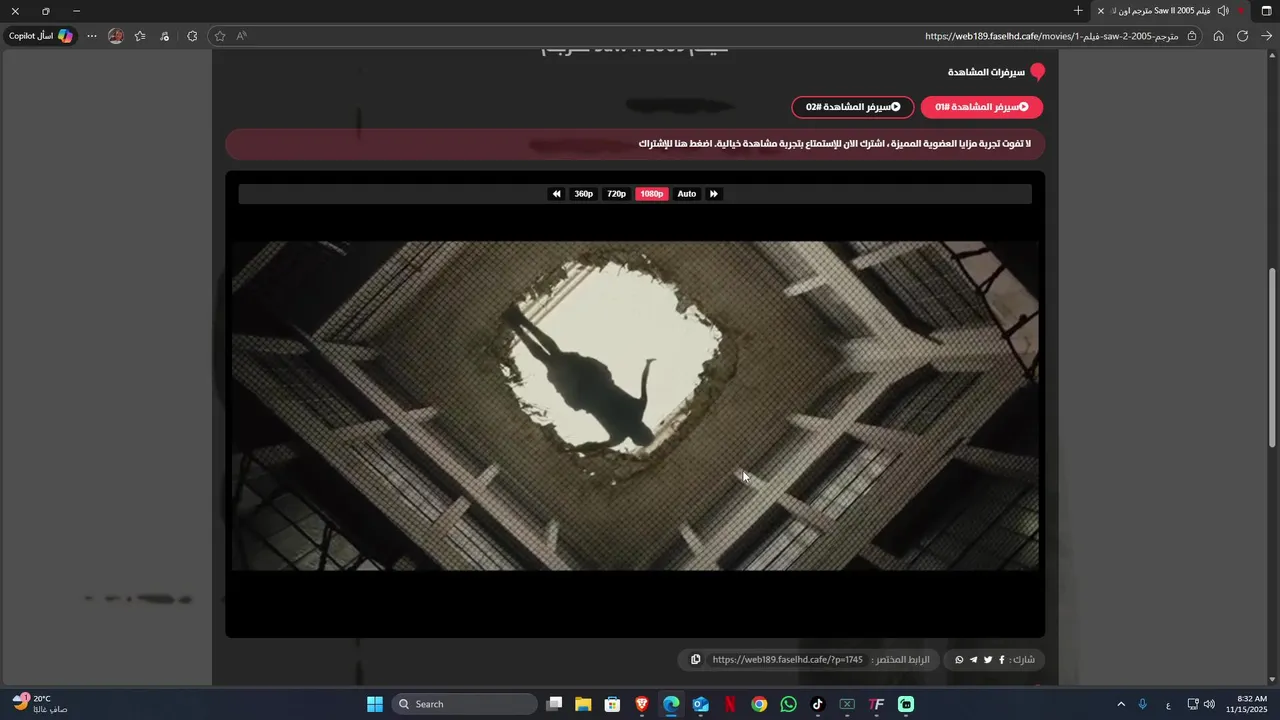Launch Brave browser from the taskbar
Image resolution: width=1280 pixels, height=720 pixels.
tap(642, 704)
